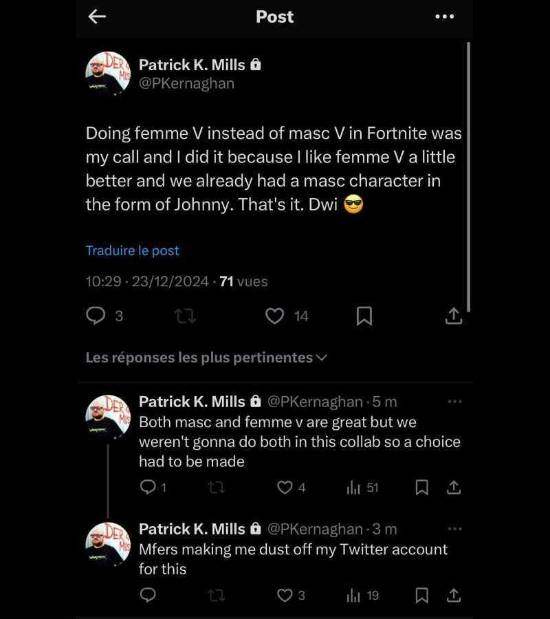Bookmark the "dust off my Twitter account" reply
Viewport: 550px width, 619px height.
point(422,595)
